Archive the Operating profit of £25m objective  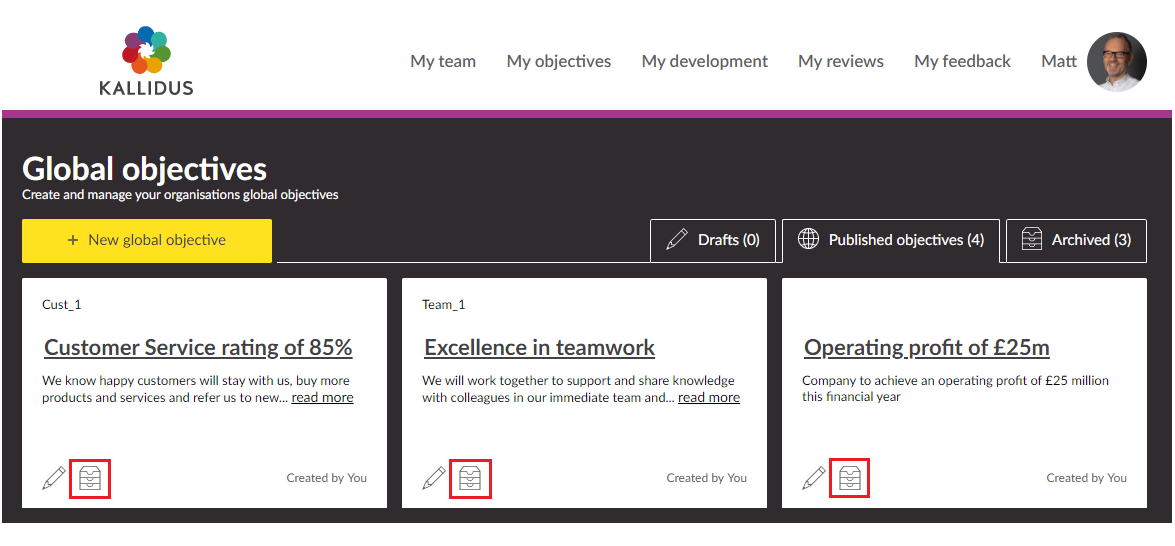(x=850, y=478)
